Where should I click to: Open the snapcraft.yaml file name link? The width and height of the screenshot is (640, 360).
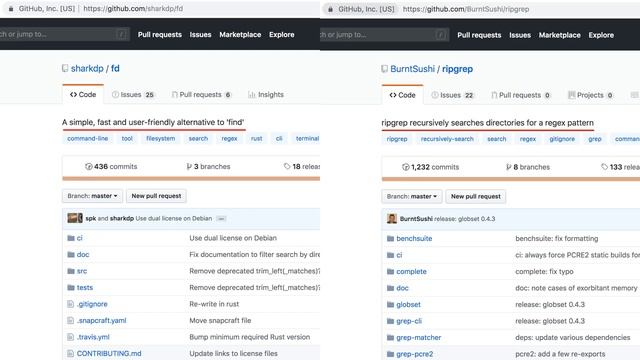pyautogui.click(x=102, y=320)
